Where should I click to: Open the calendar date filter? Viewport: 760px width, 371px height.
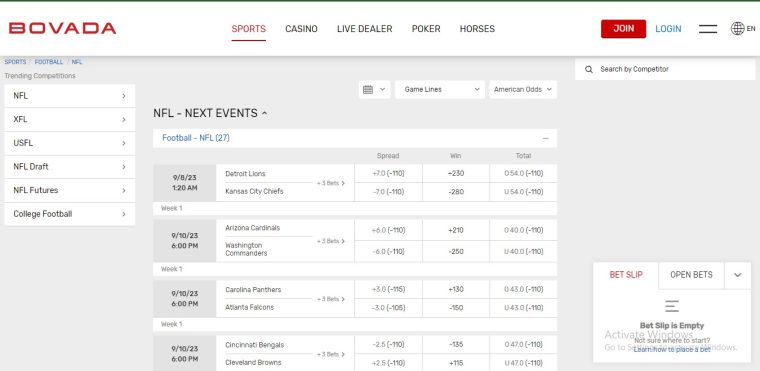pos(374,90)
